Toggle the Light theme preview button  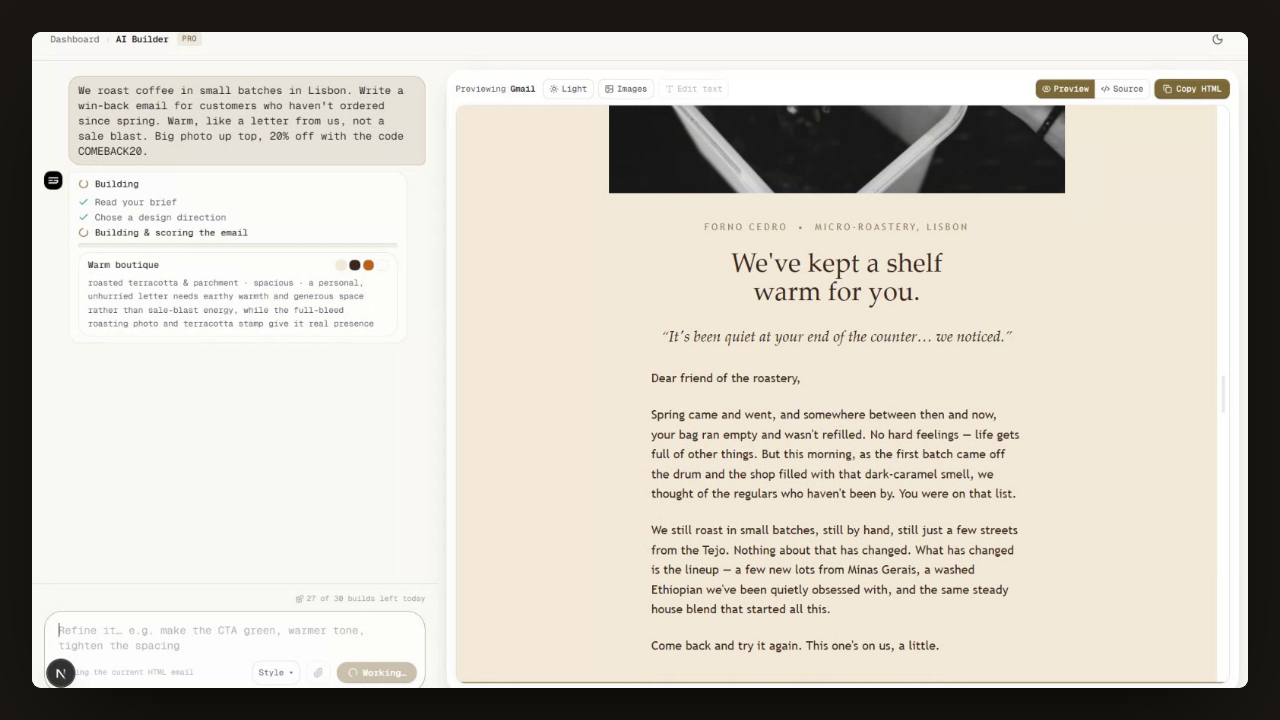568,89
